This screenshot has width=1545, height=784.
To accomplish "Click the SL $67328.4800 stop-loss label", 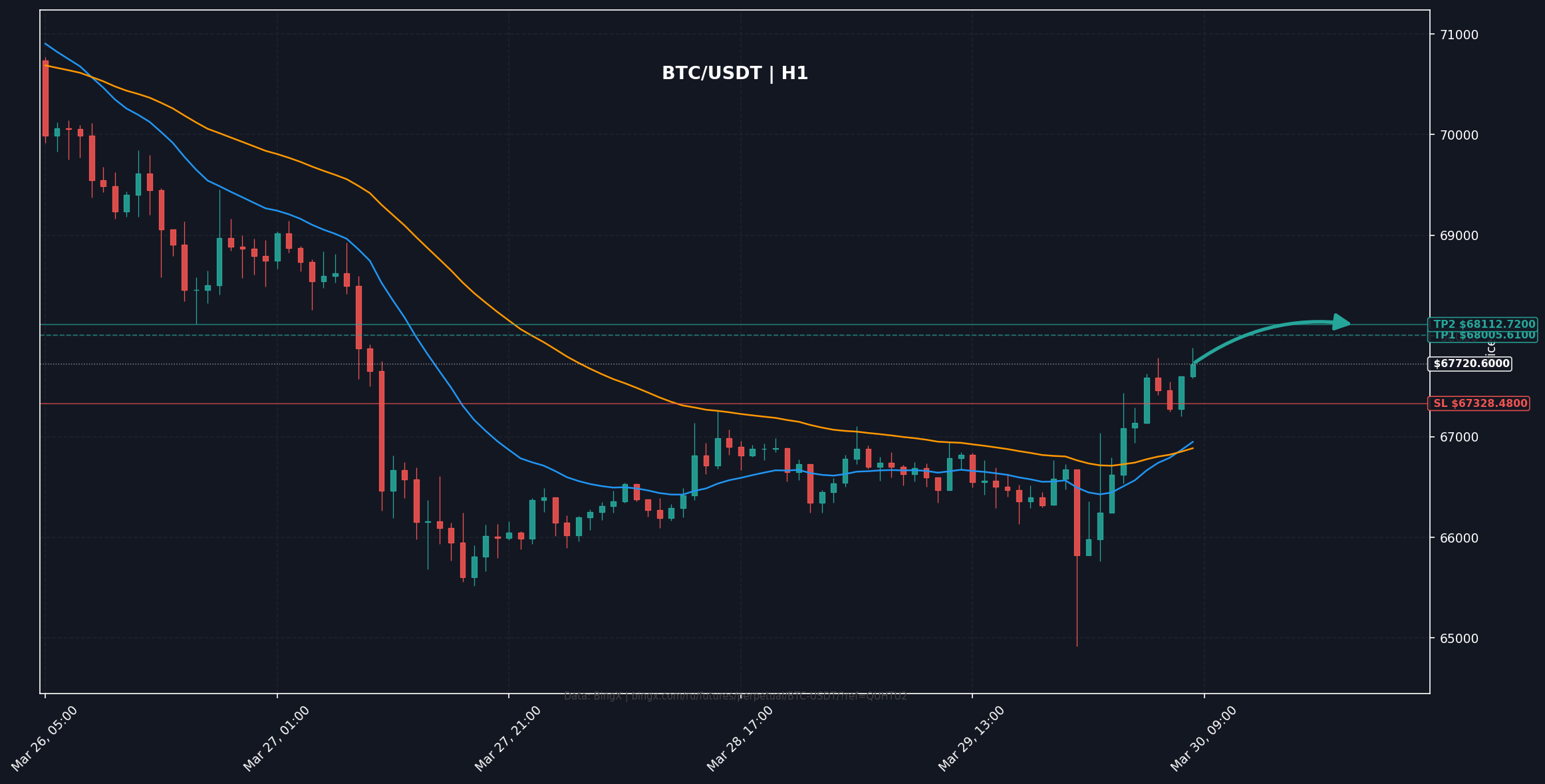I will (x=1479, y=404).
